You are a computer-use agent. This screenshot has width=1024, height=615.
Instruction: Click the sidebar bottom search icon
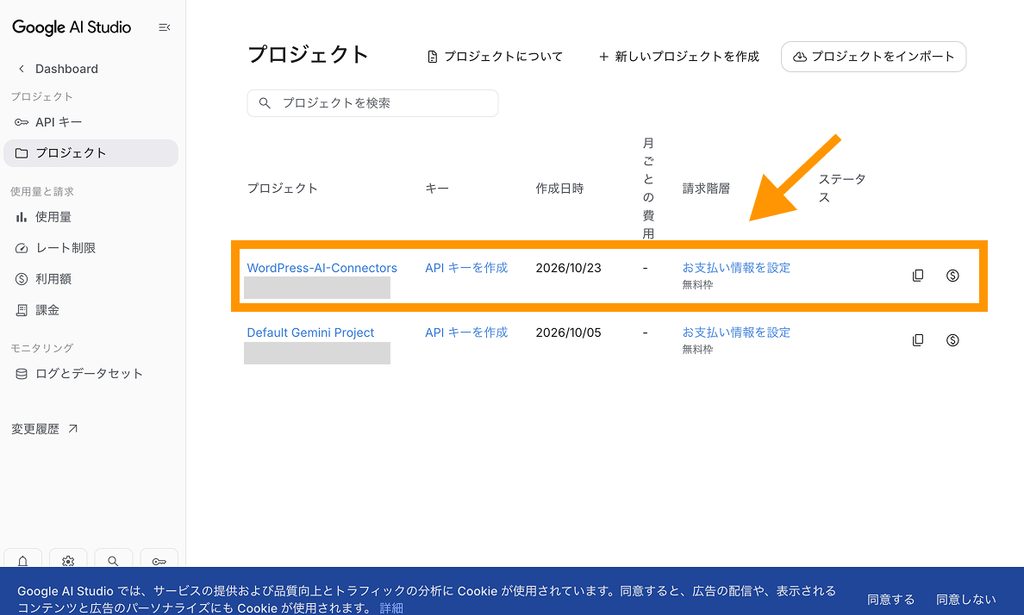pyautogui.click(x=113, y=560)
